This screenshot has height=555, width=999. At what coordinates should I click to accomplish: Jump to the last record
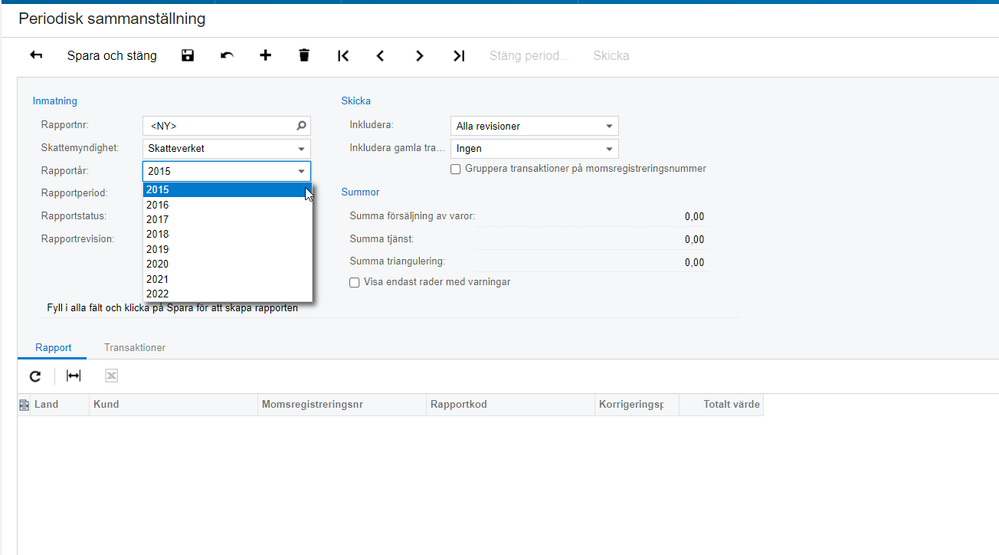[x=459, y=56]
